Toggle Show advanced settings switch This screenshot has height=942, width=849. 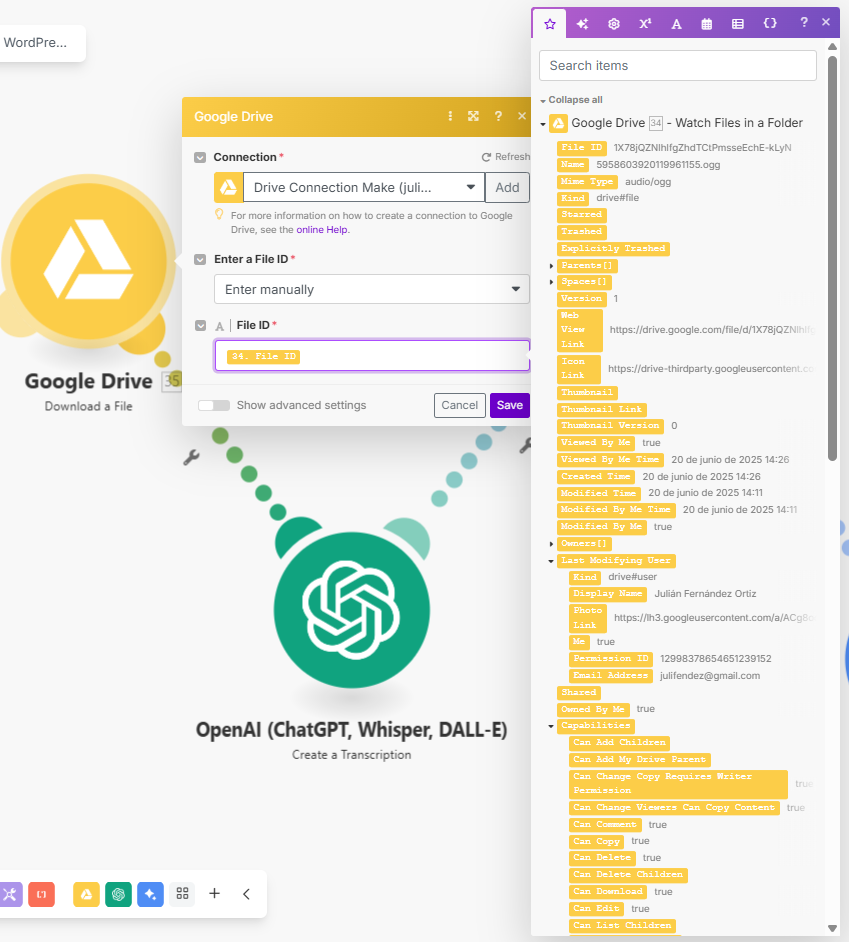[x=214, y=406]
